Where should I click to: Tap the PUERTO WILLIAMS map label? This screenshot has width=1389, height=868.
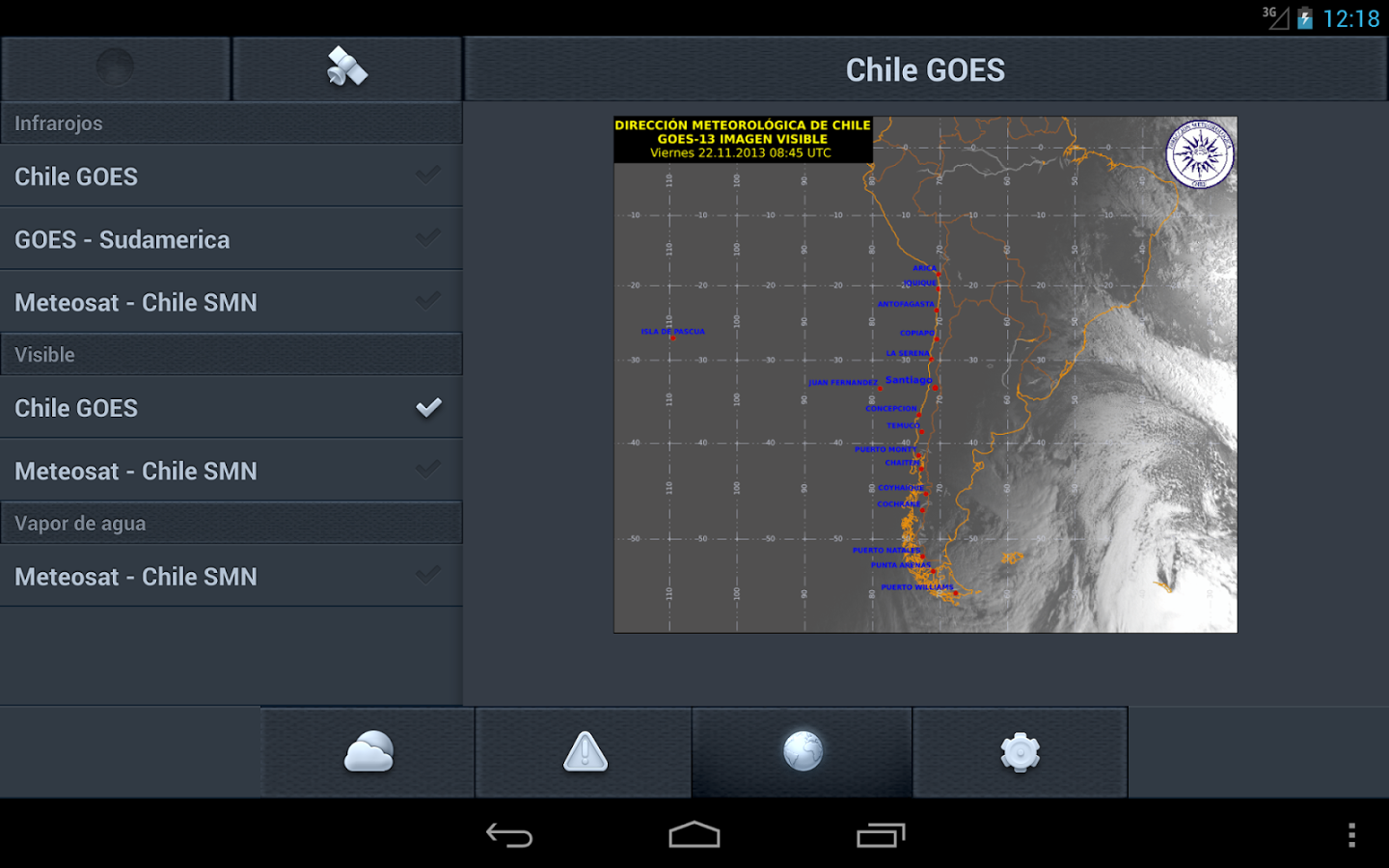coord(916,587)
